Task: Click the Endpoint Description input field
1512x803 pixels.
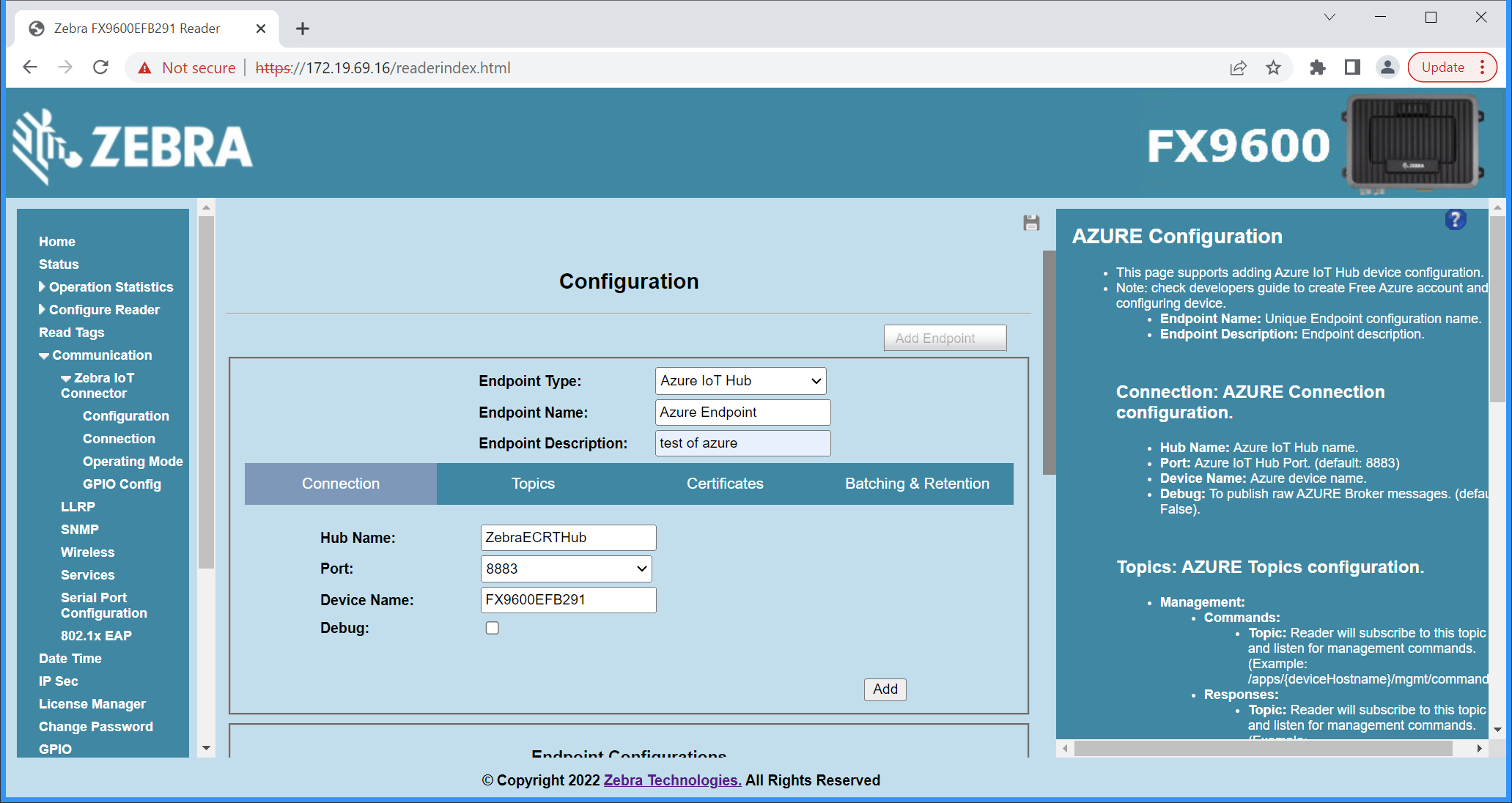Action: pos(742,443)
